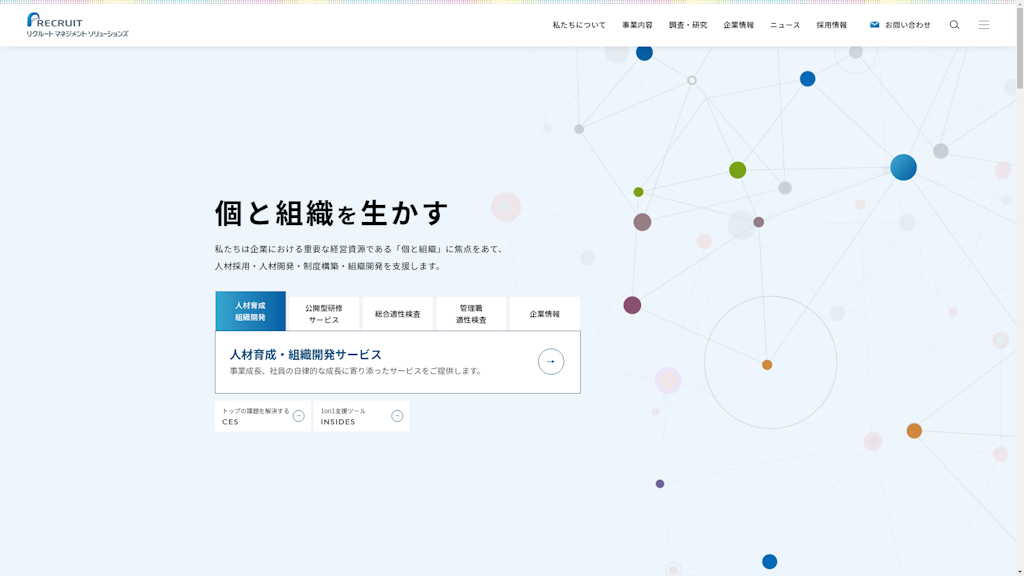Click the large circular arrow in service panel
1024x576 pixels.
tap(551, 362)
